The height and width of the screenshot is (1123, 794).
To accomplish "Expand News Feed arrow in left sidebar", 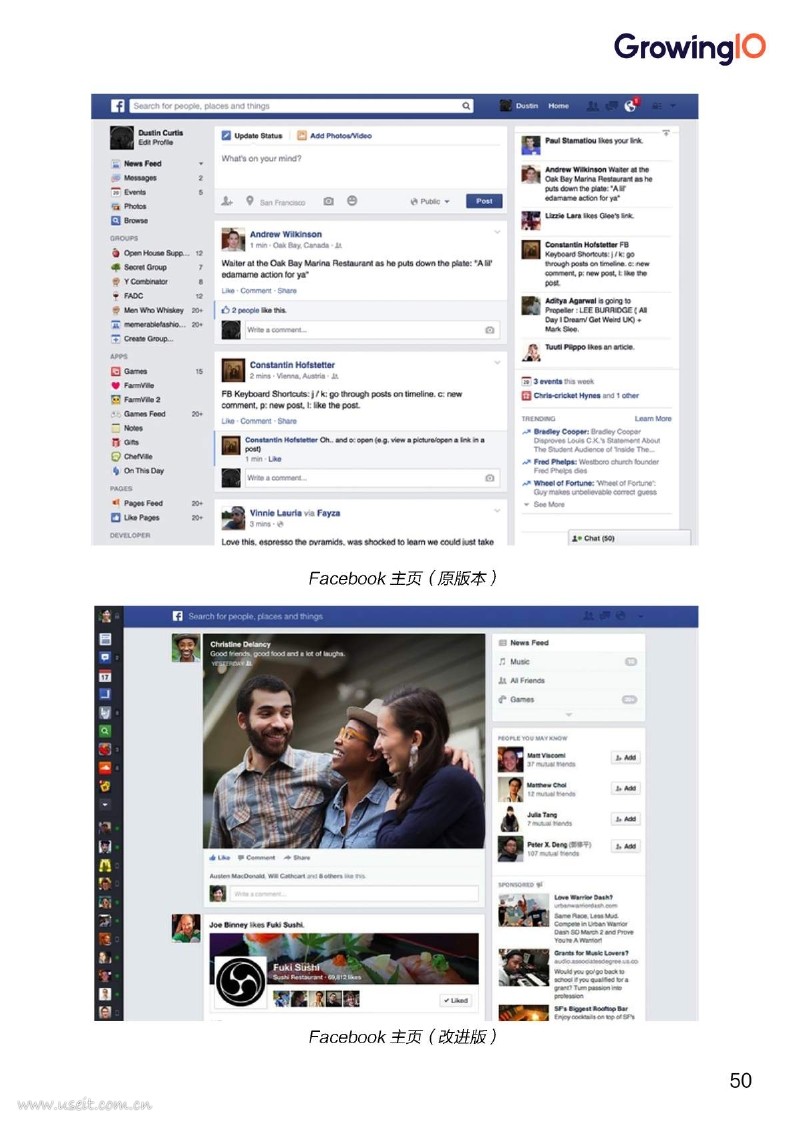I will (x=200, y=163).
